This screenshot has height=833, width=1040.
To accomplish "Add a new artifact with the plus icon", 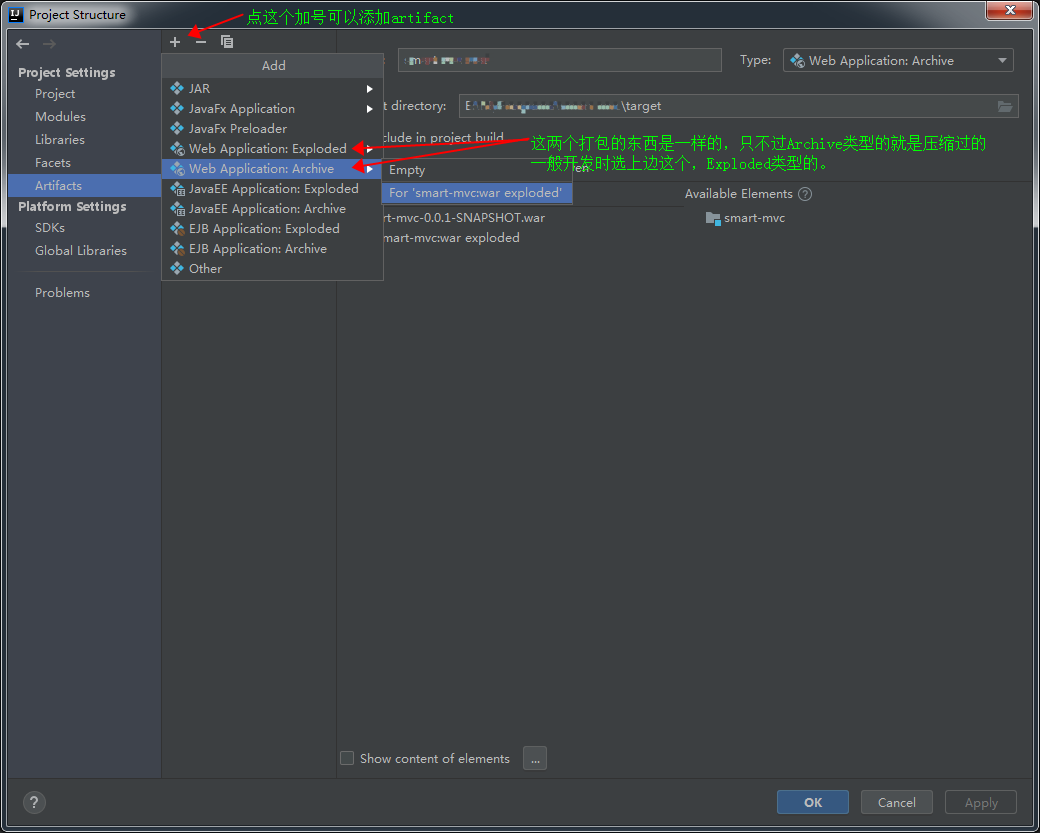I will [174, 42].
